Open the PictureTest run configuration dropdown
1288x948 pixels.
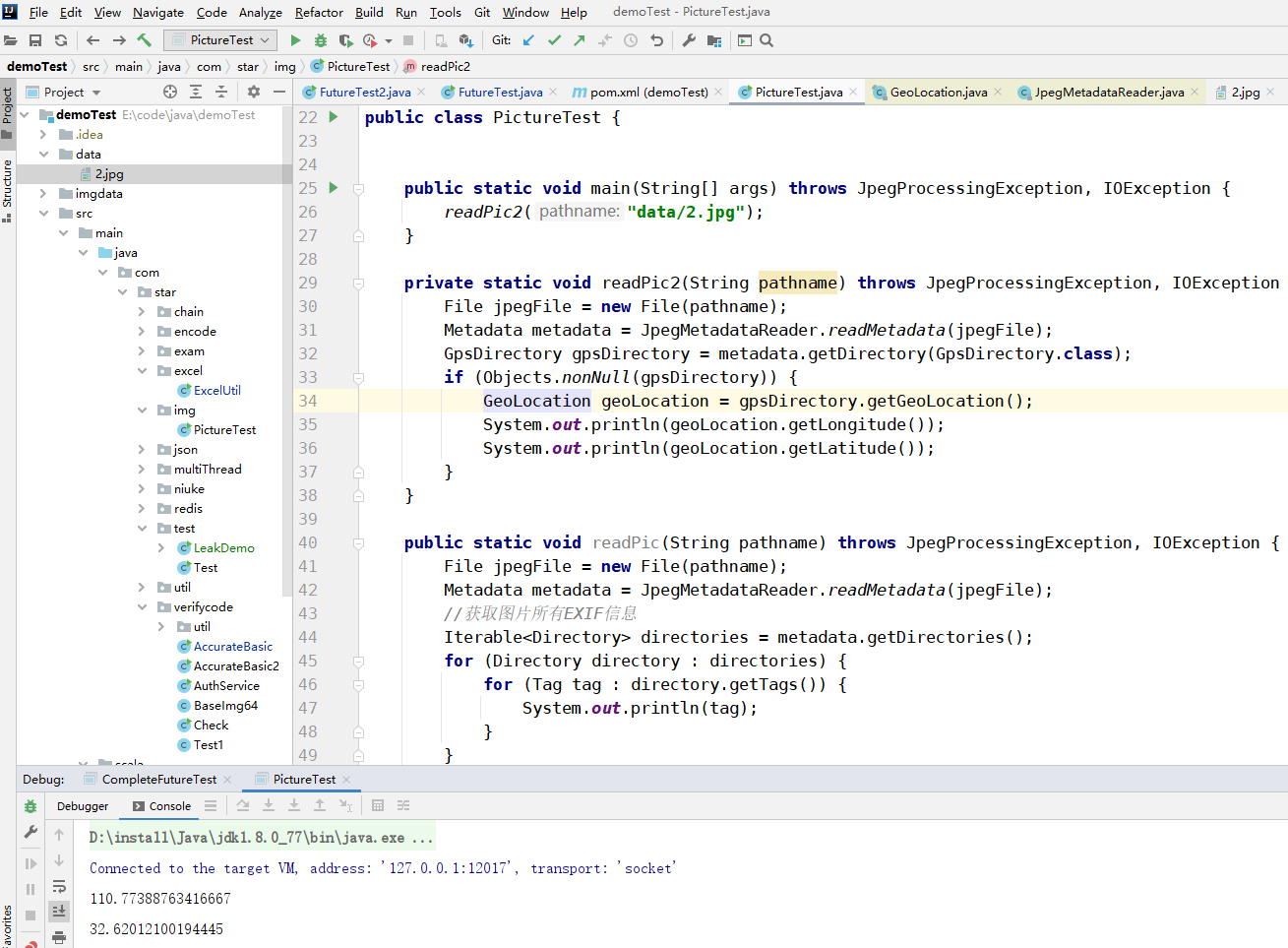(x=220, y=40)
